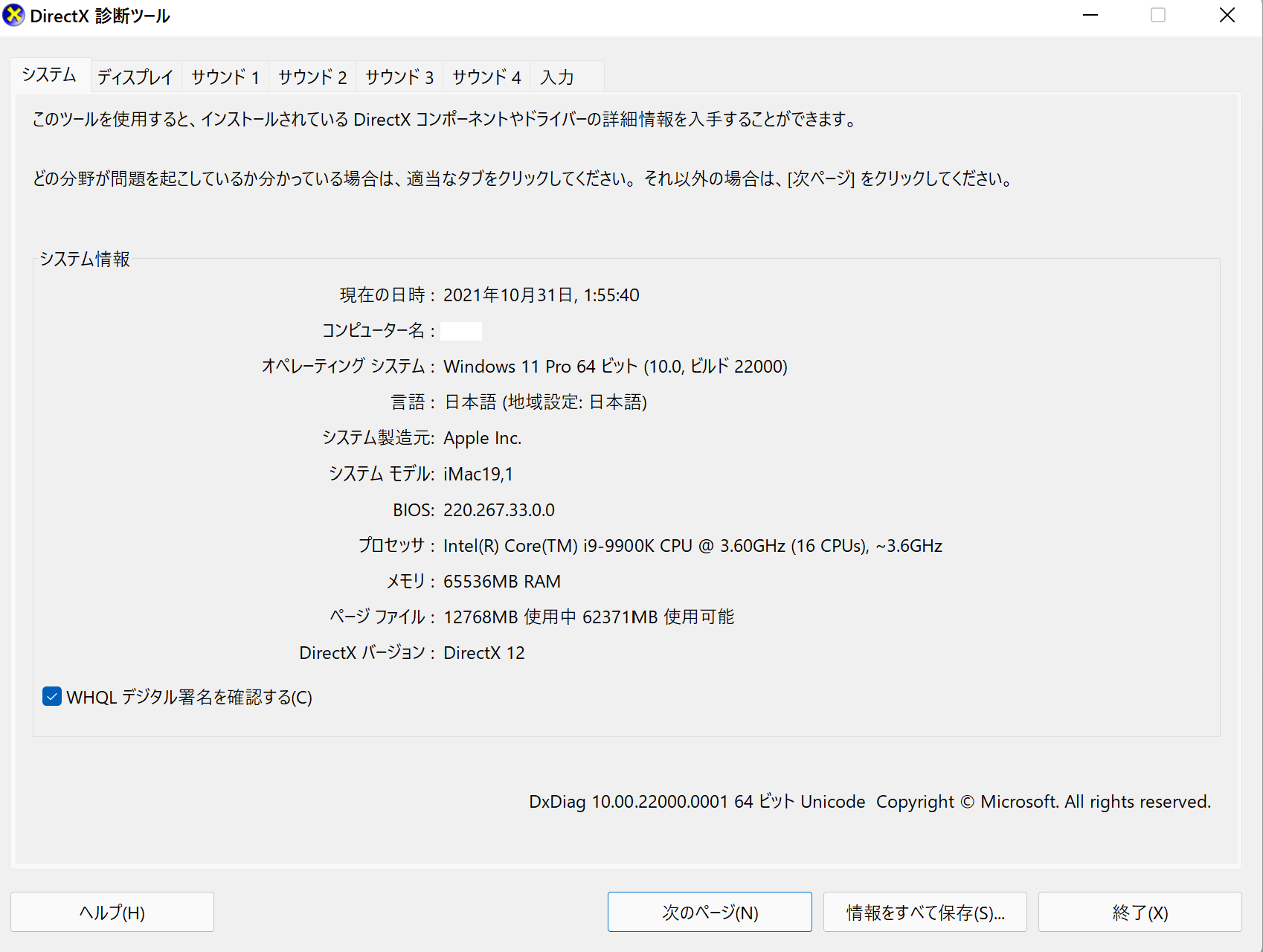Click the DirectX icon in title bar
Image resolution: width=1263 pixels, height=952 pixels.
[13, 16]
